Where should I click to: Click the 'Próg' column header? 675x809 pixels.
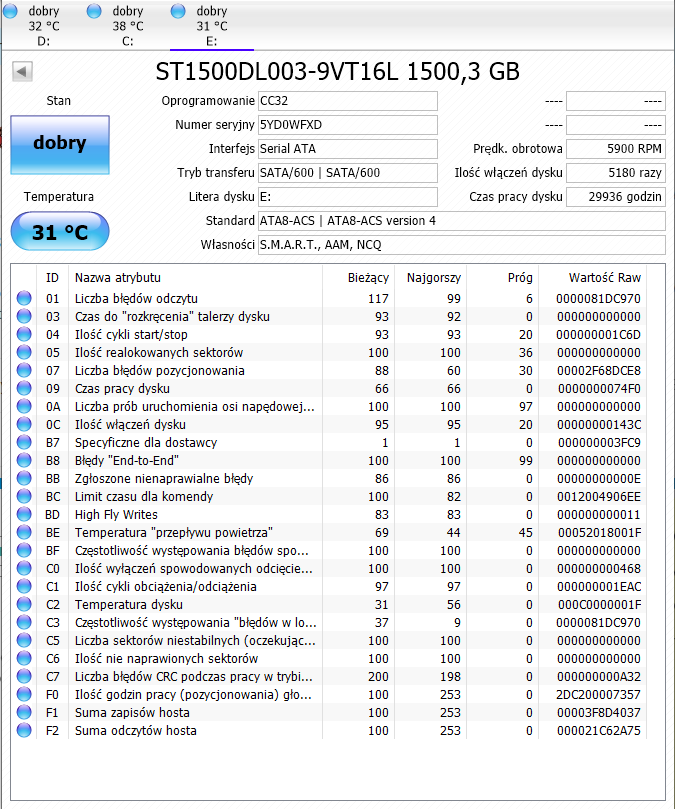[503, 278]
